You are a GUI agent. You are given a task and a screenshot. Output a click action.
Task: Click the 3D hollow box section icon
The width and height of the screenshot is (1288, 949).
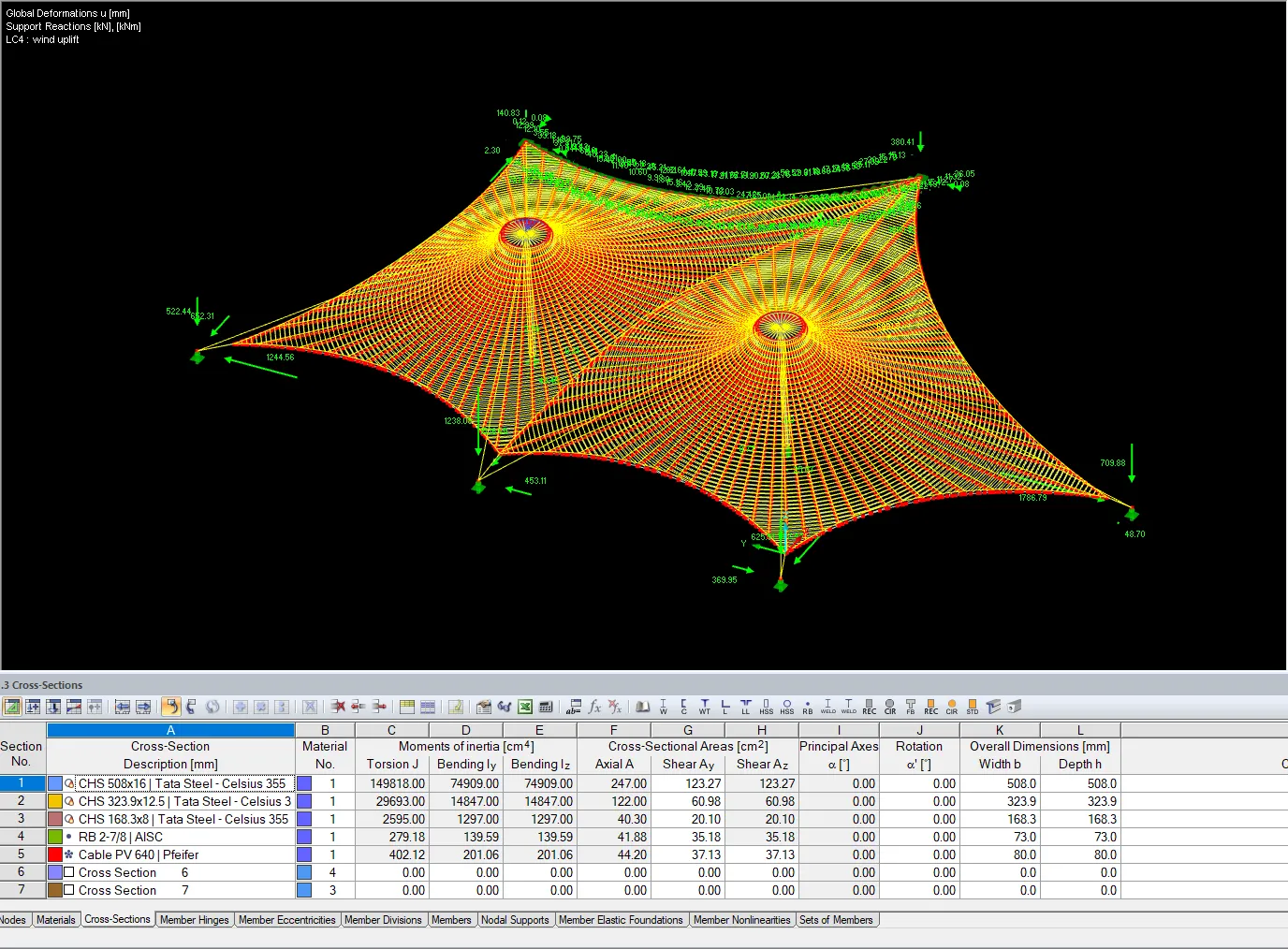pyautogui.click(x=1014, y=707)
